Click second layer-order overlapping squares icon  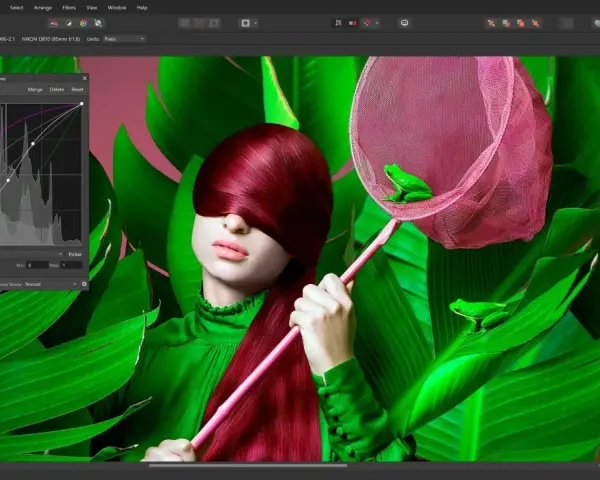pos(506,24)
